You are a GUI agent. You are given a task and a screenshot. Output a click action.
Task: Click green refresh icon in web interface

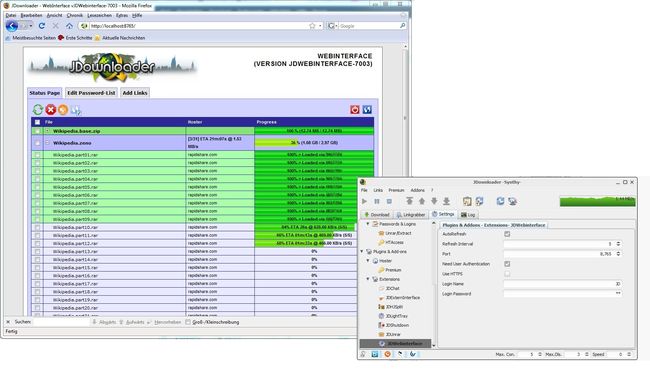coord(38,109)
